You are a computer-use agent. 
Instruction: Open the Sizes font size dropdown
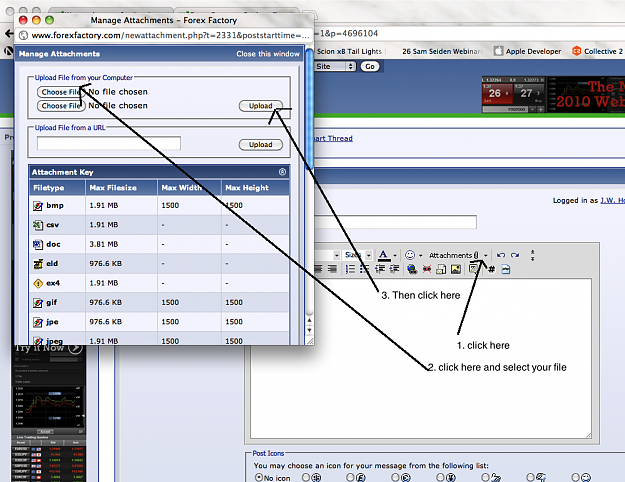coord(358,255)
